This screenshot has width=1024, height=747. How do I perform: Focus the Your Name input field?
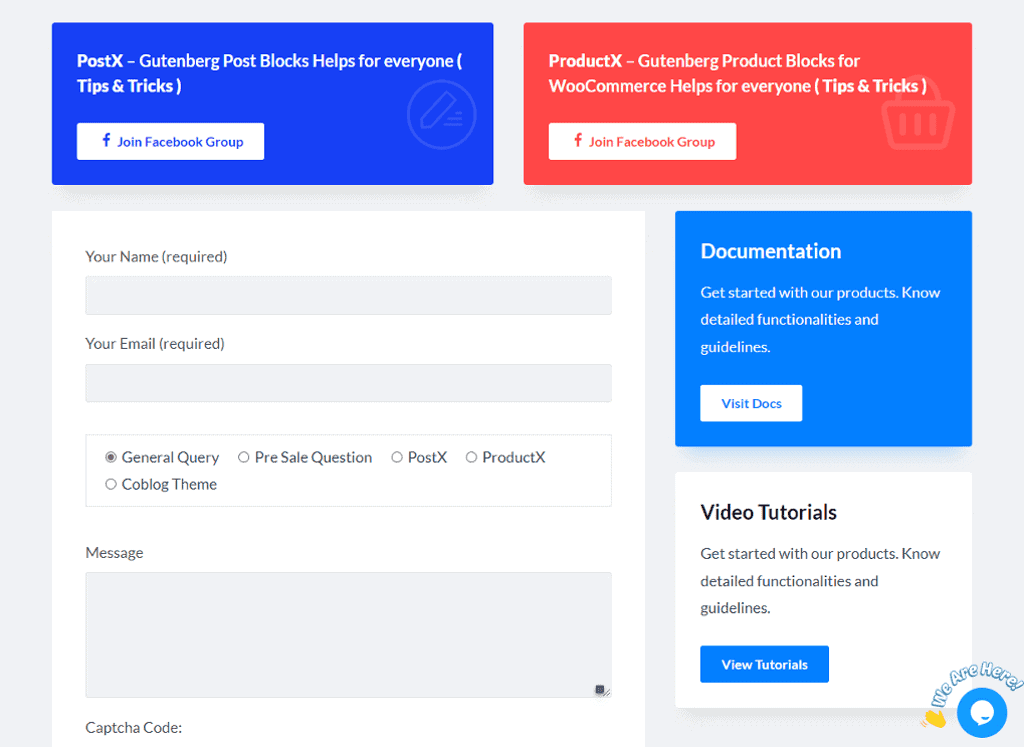(x=348, y=296)
